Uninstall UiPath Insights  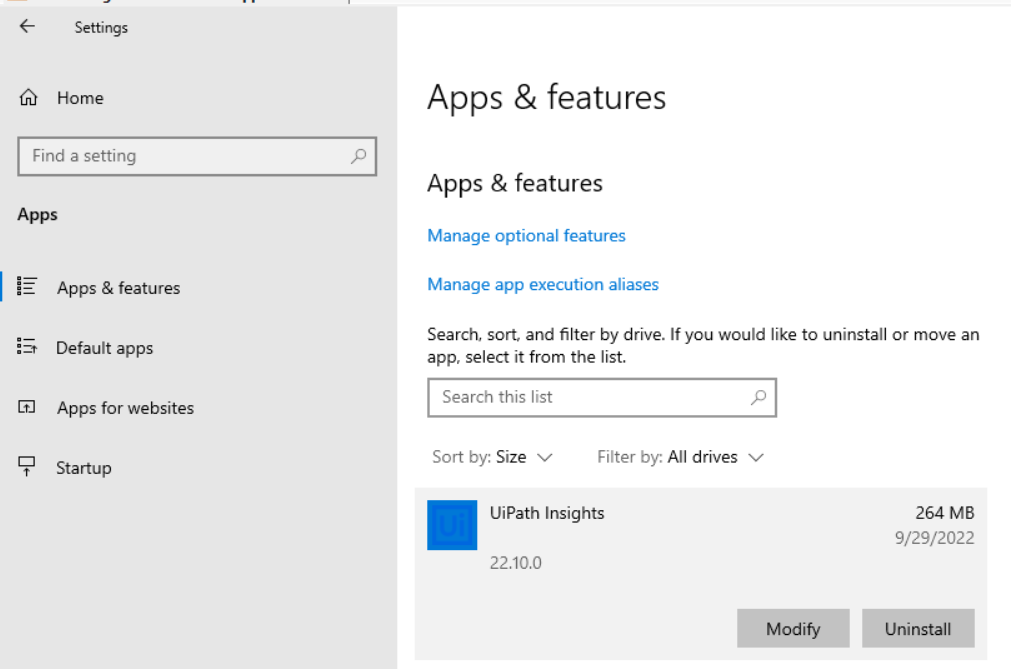pyautogui.click(x=918, y=628)
